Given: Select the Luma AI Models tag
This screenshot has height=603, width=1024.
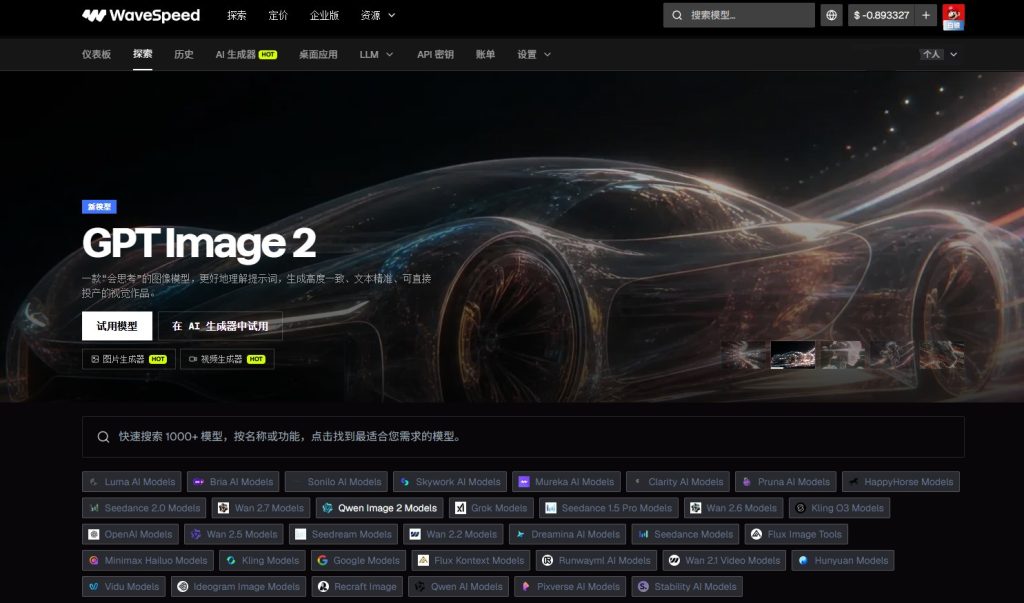Looking at the screenshot, I should point(132,481).
